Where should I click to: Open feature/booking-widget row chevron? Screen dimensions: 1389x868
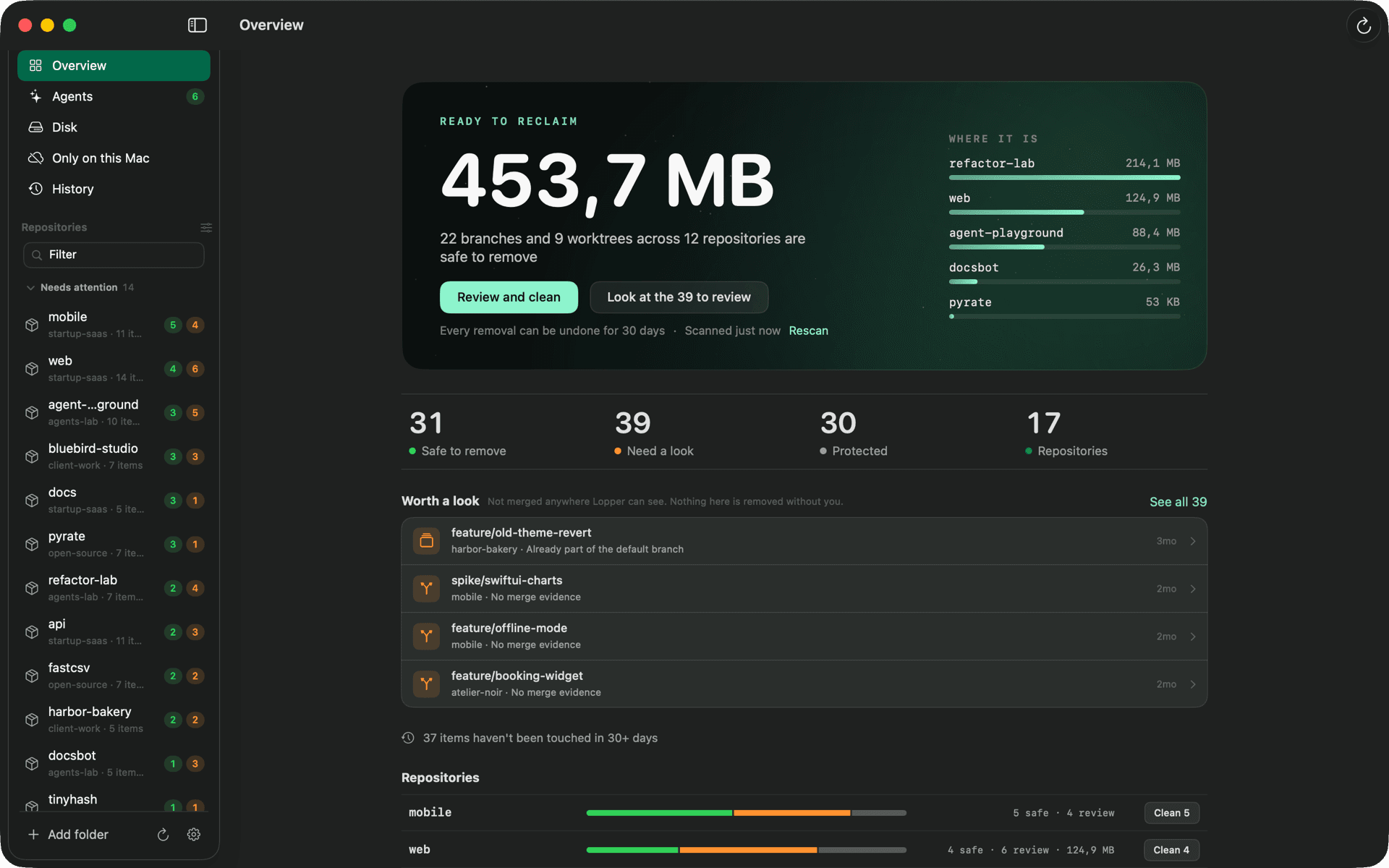pyautogui.click(x=1193, y=684)
